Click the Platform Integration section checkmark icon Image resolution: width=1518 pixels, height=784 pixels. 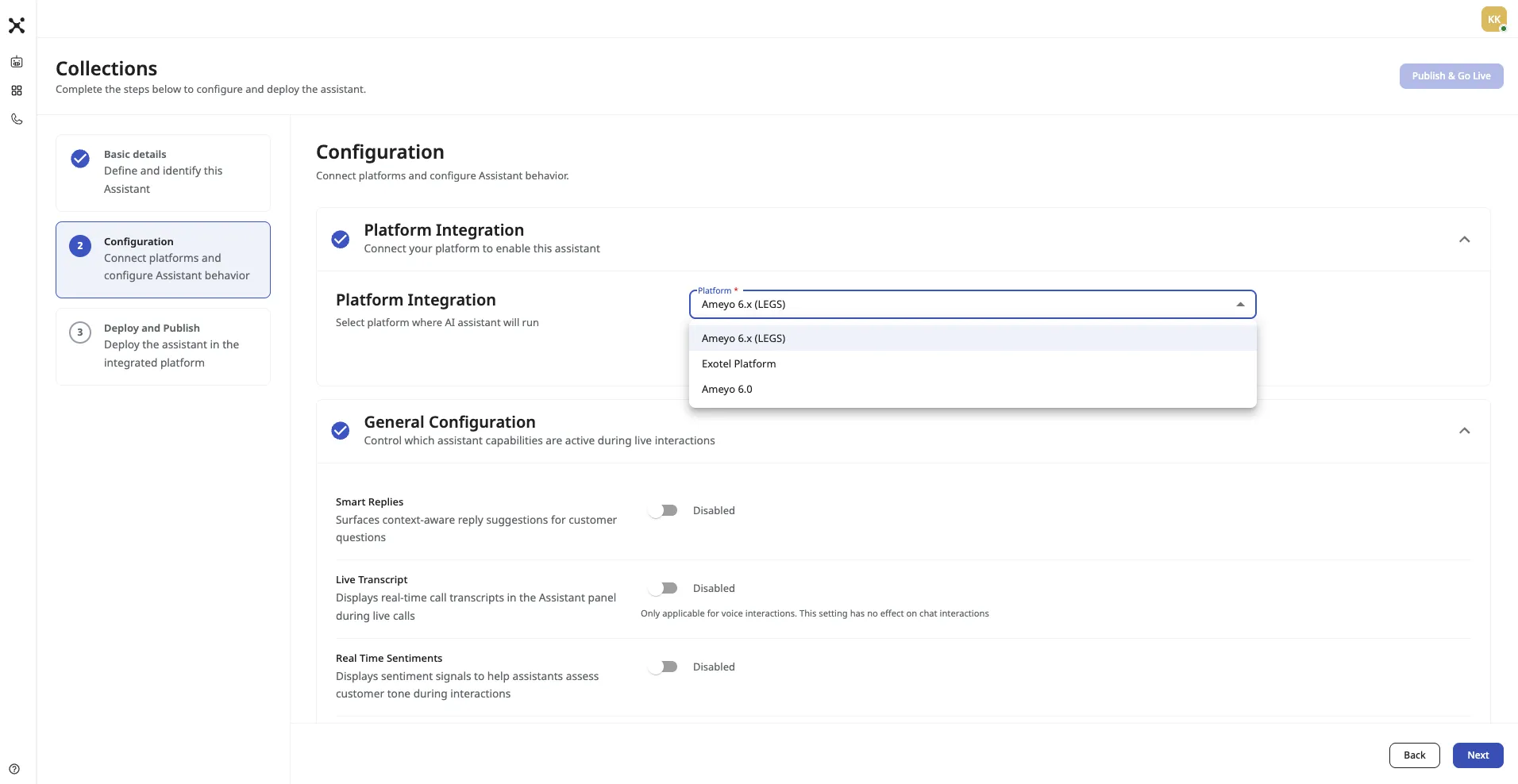point(341,239)
